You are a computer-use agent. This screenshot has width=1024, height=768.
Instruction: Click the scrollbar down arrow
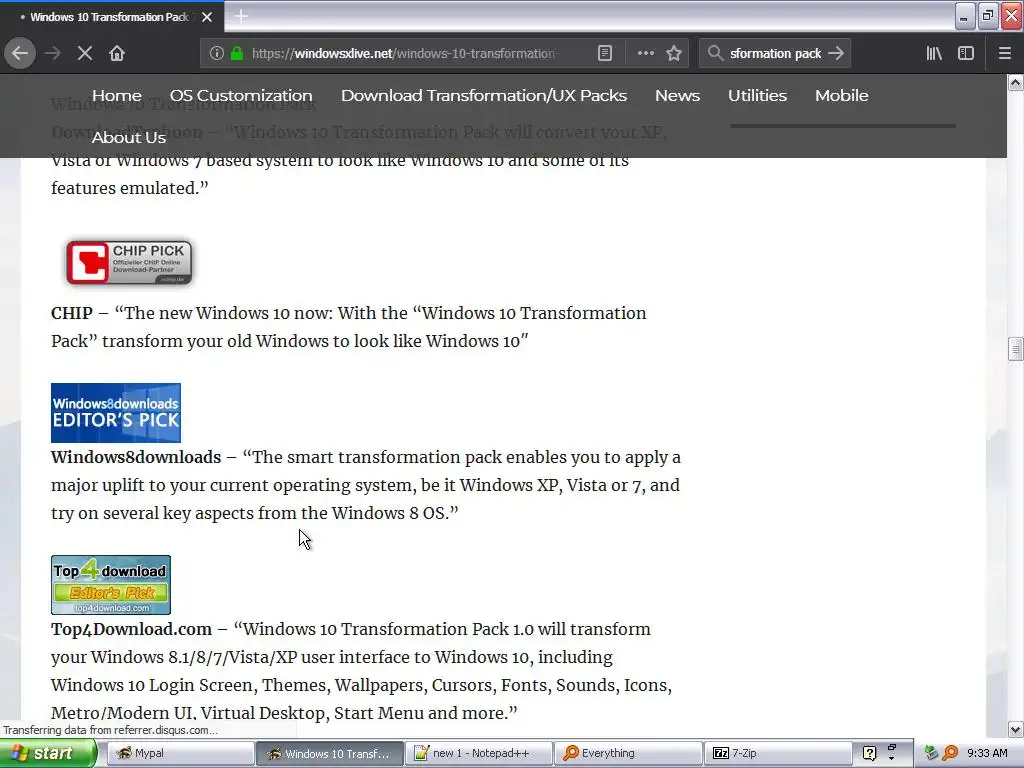coord(1015,729)
